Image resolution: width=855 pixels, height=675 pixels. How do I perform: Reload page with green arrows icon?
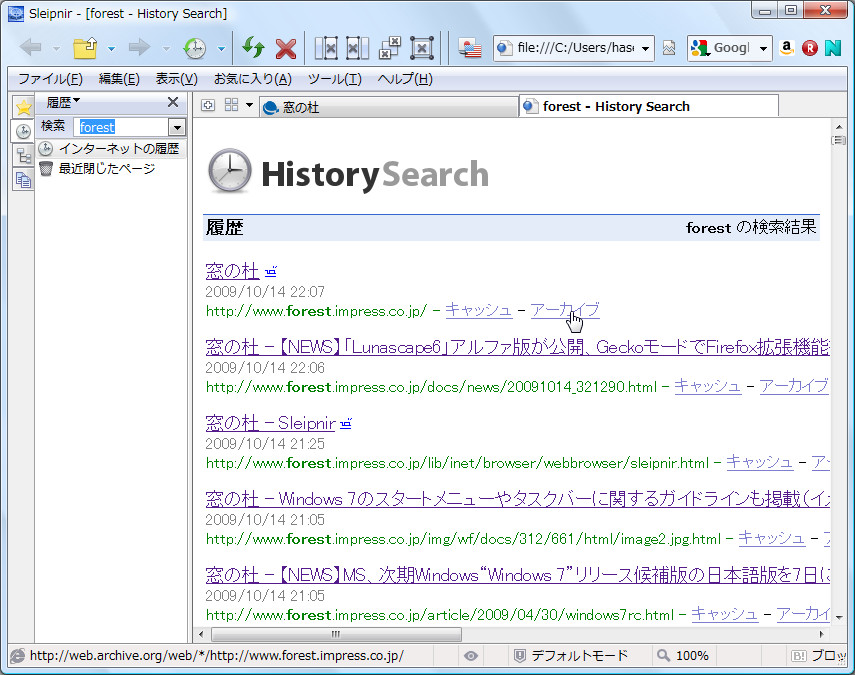[x=253, y=48]
